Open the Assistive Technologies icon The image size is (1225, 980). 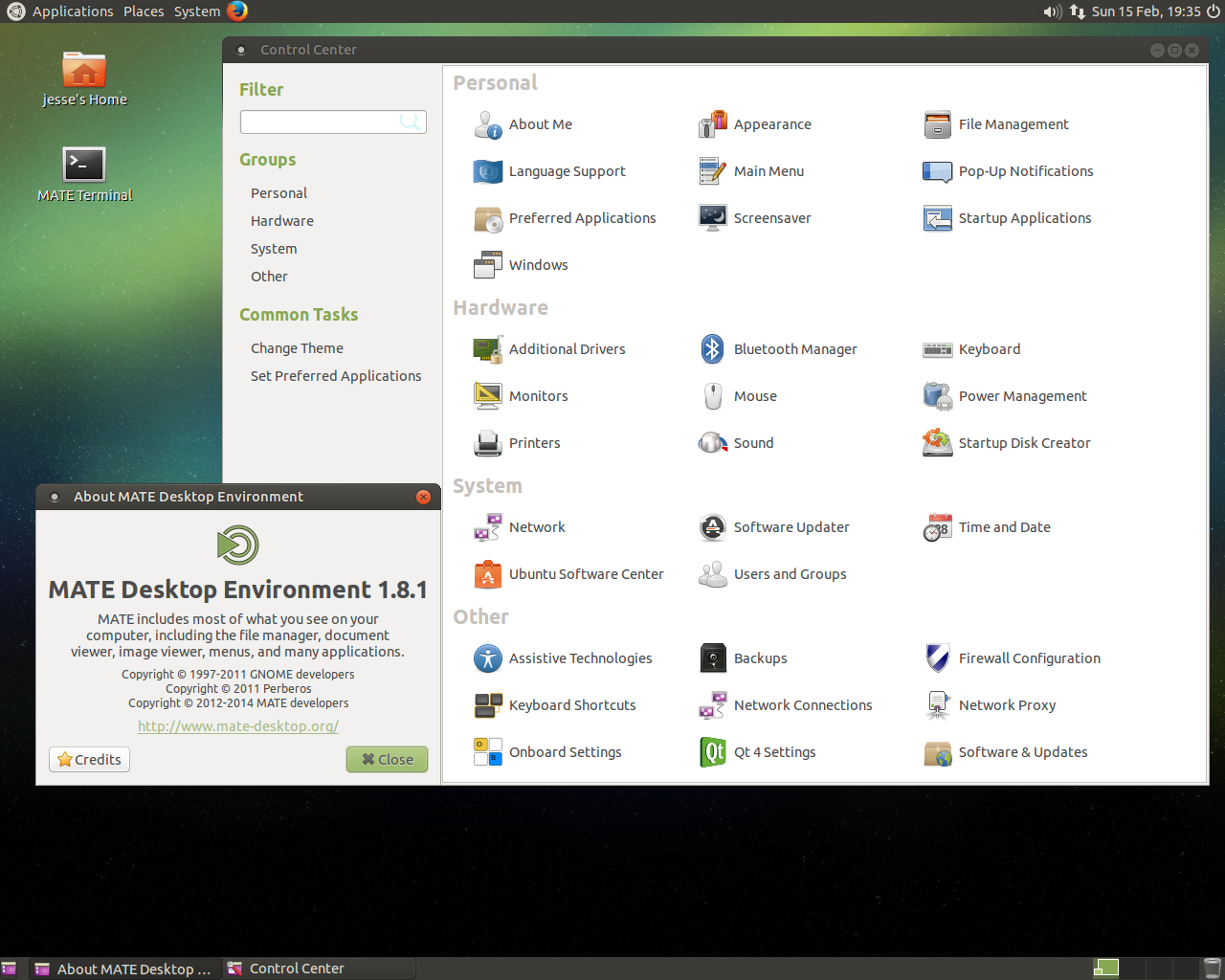pyautogui.click(x=488, y=658)
